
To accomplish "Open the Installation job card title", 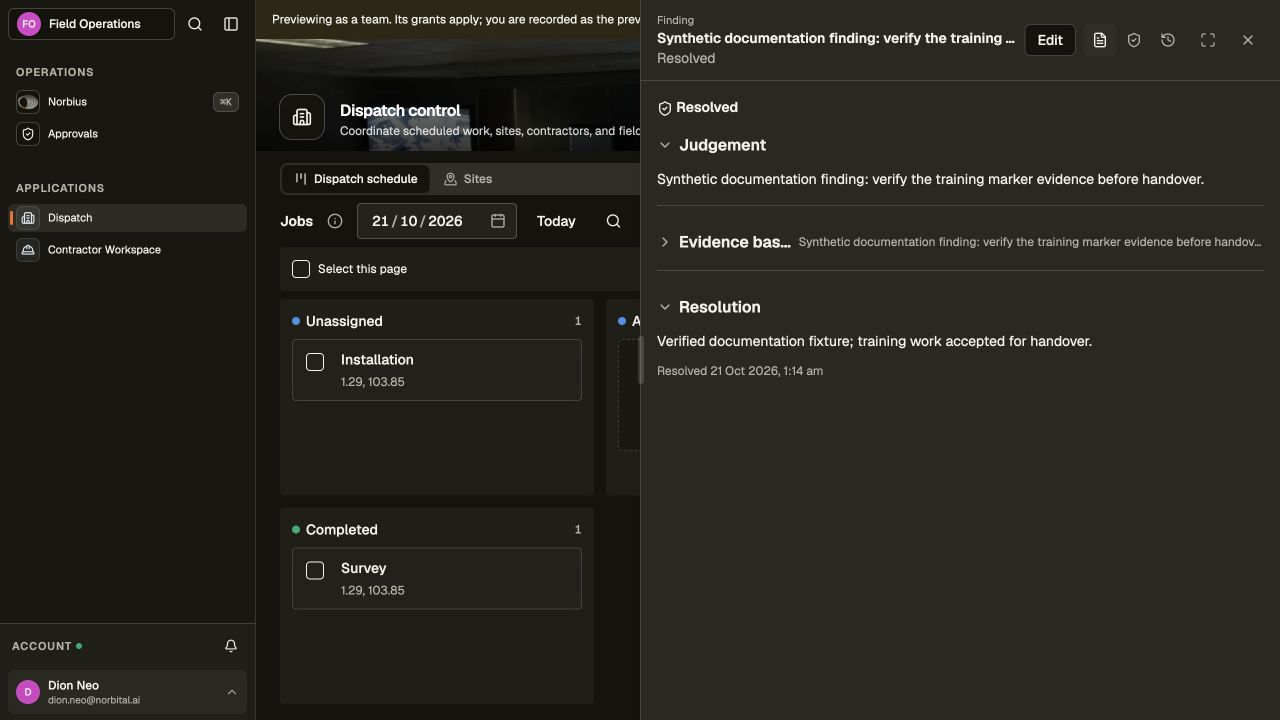I will (377, 360).
